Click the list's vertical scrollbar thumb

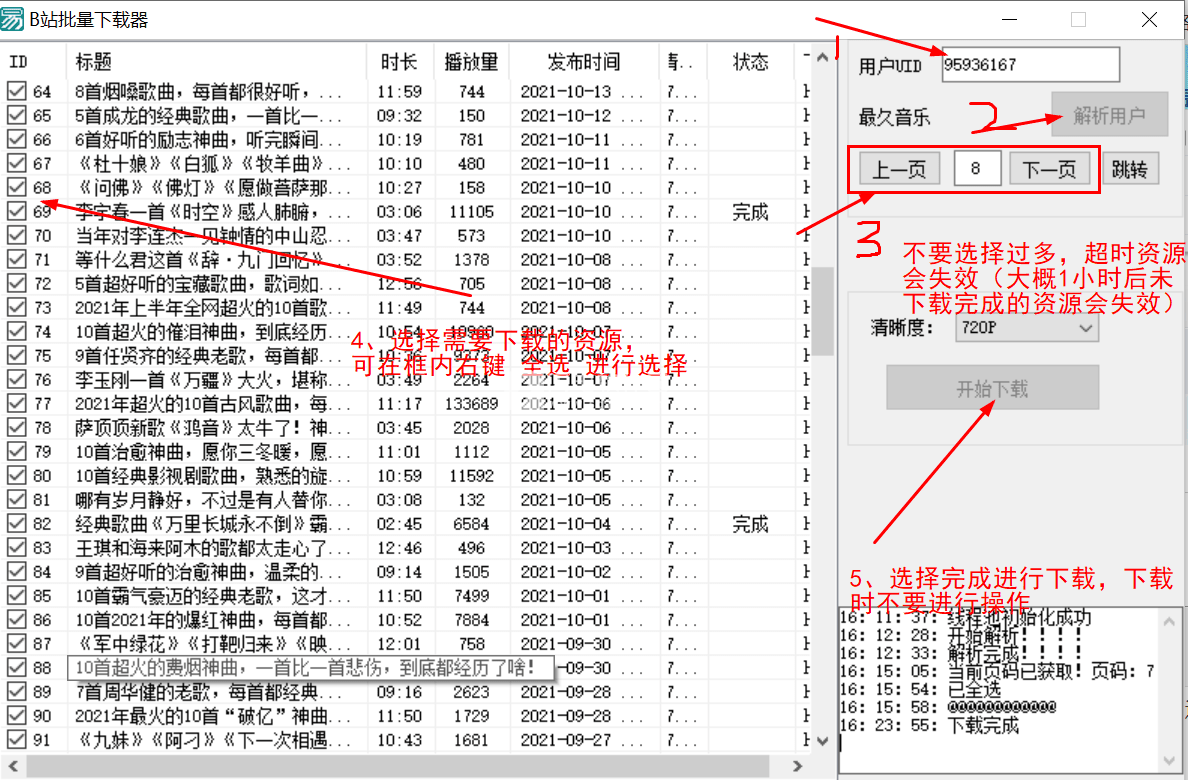(822, 311)
